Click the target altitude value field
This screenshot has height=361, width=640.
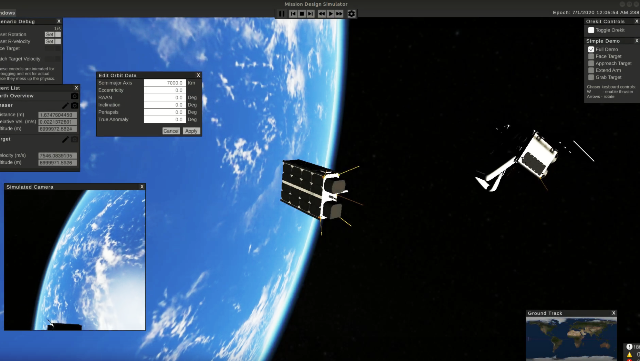point(58,163)
